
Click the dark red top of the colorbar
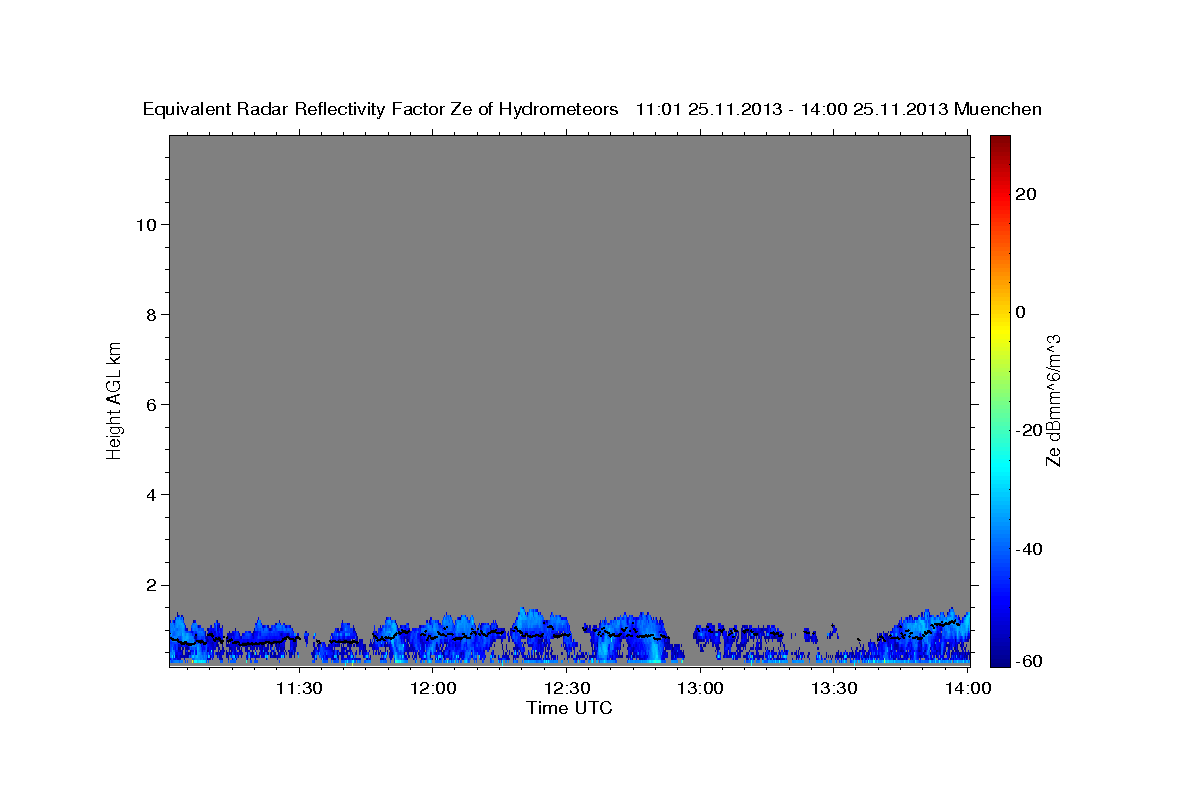tap(1000, 143)
